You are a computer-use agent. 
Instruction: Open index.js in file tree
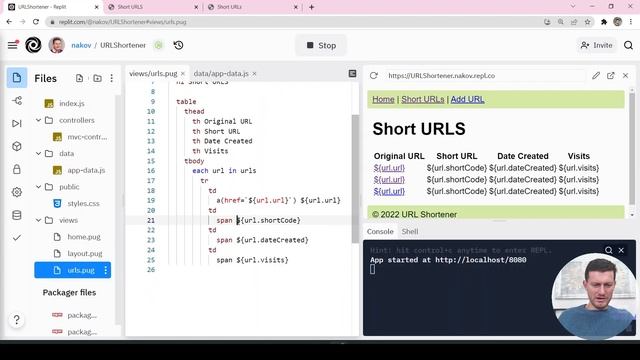pyautogui.click(x=72, y=104)
